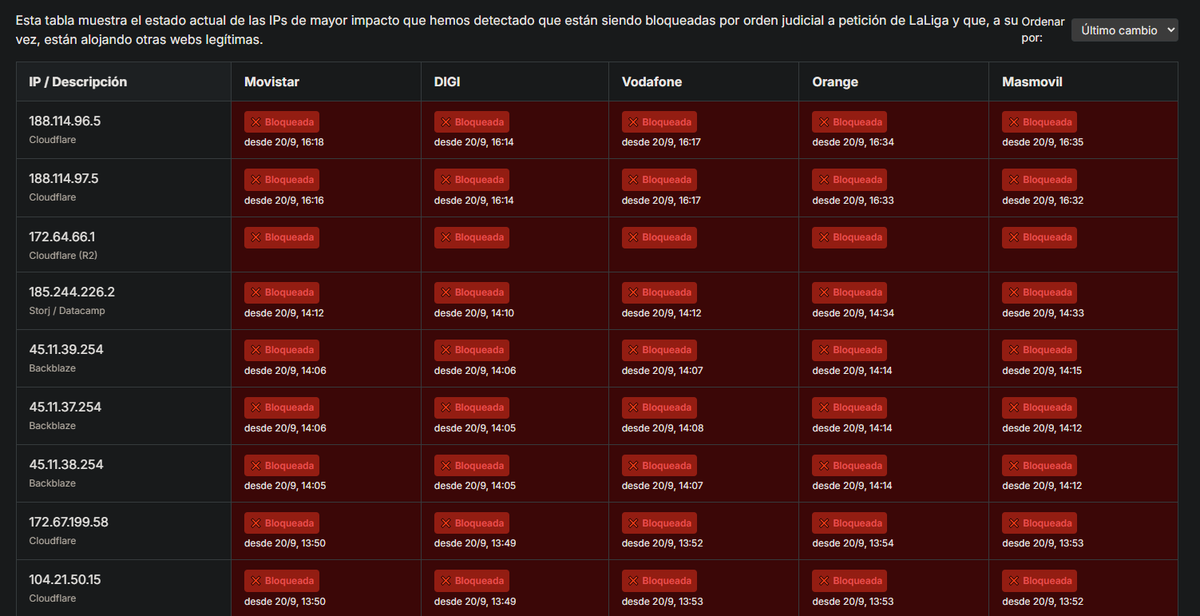Click the X icon in DIGI badge for 104.21.50.15
The height and width of the screenshot is (616, 1200).
tap(445, 580)
